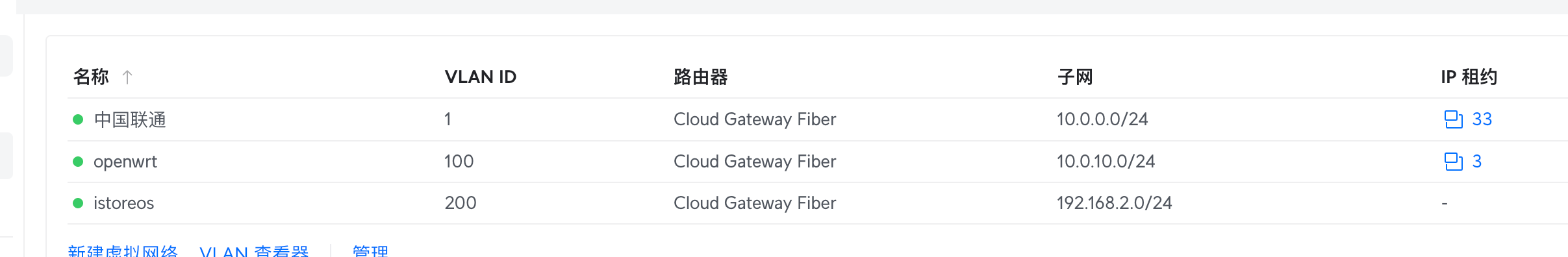Click the 路由器 column header
This screenshot has width=1568, height=257.
coord(701,77)
